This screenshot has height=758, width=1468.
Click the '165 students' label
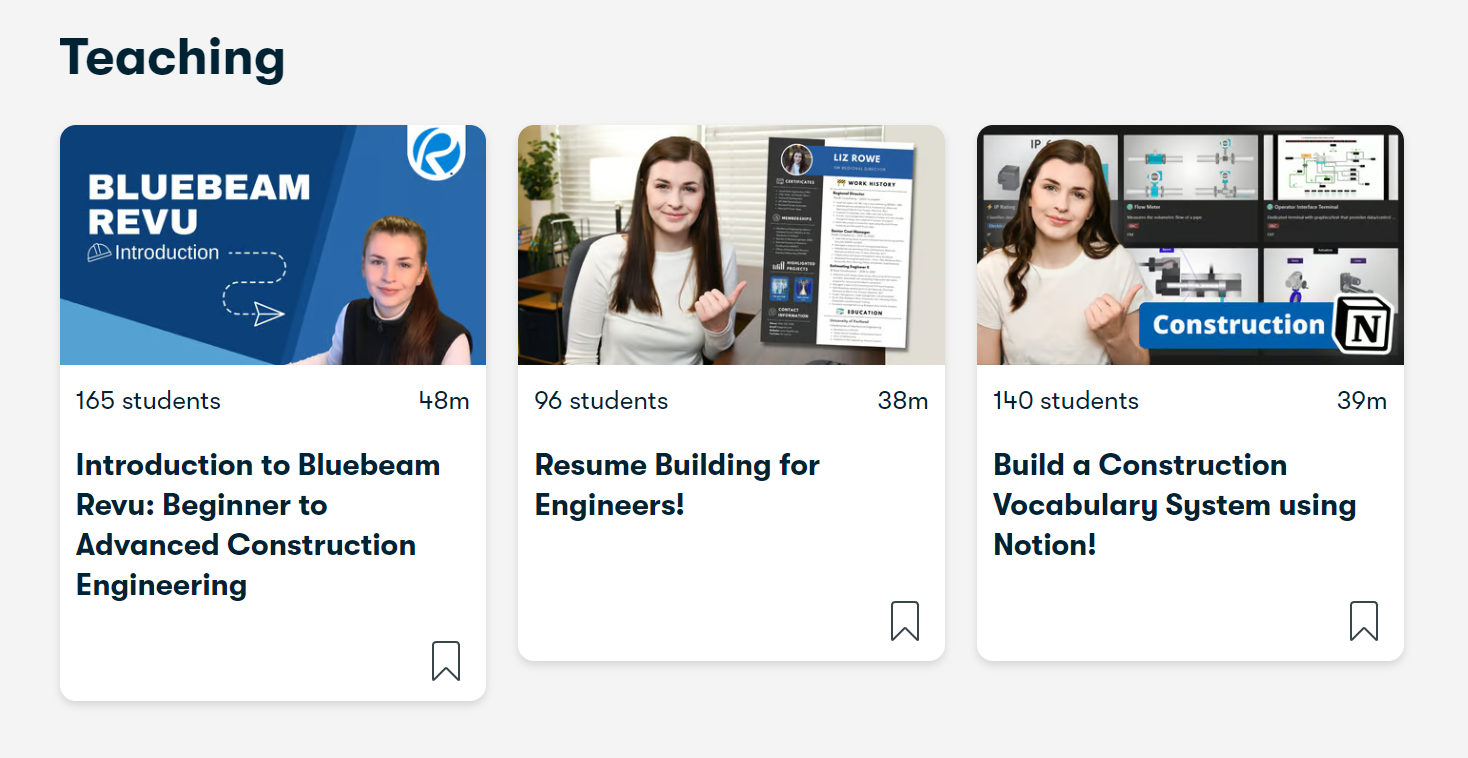click(x=148, y=401)
